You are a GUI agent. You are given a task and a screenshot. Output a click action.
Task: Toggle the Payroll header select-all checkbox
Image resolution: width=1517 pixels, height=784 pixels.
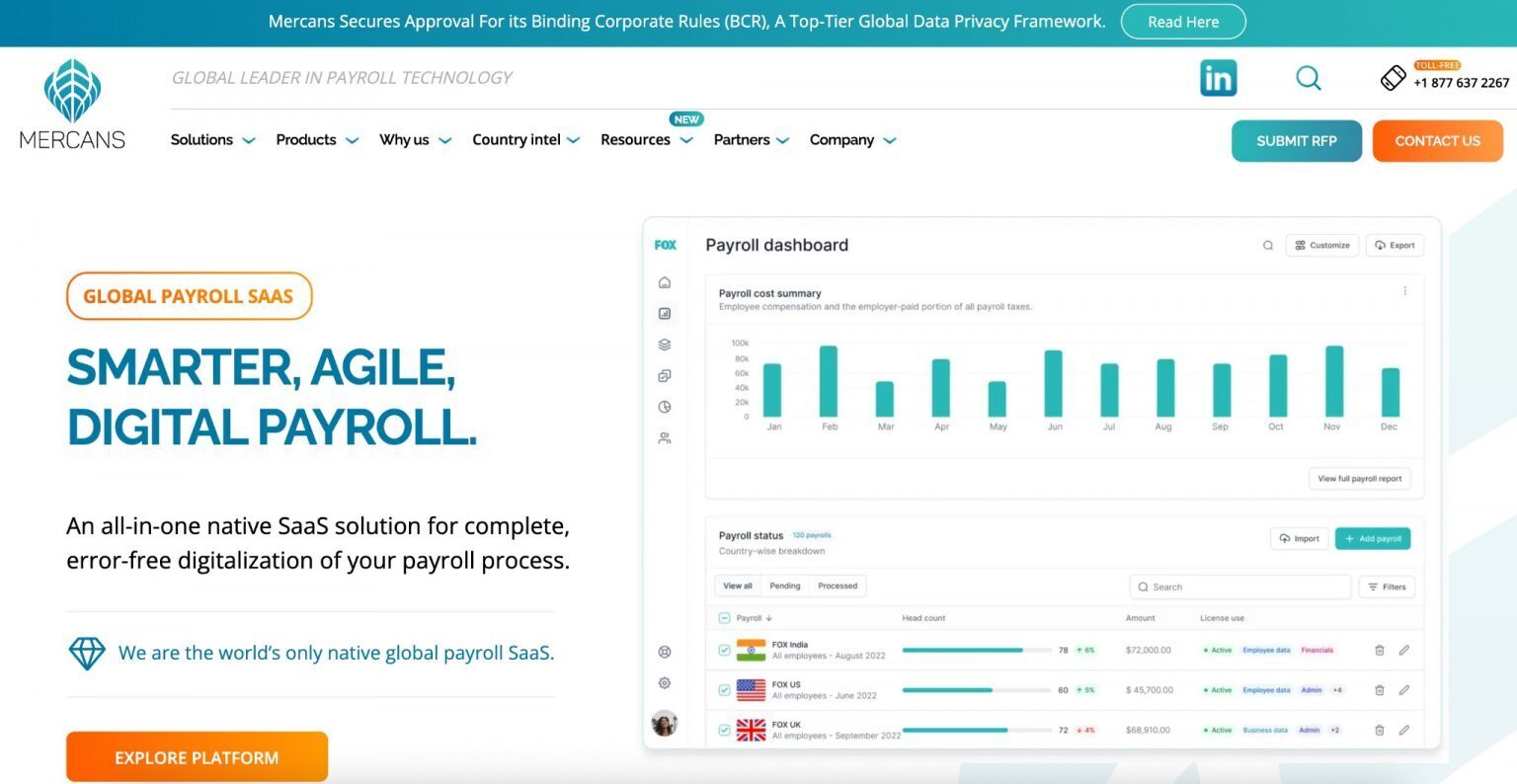coord(724,618)
